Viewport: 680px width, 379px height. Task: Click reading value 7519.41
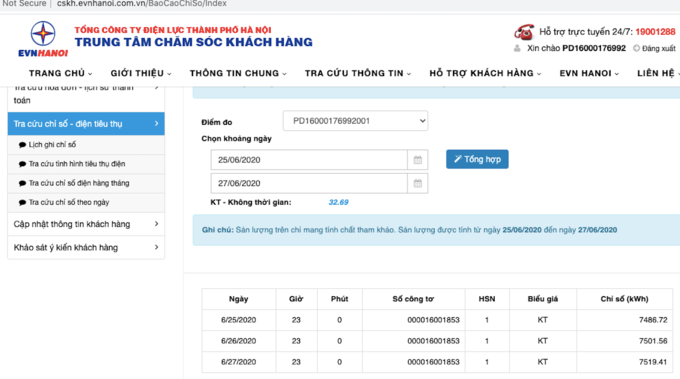(653, 362)
